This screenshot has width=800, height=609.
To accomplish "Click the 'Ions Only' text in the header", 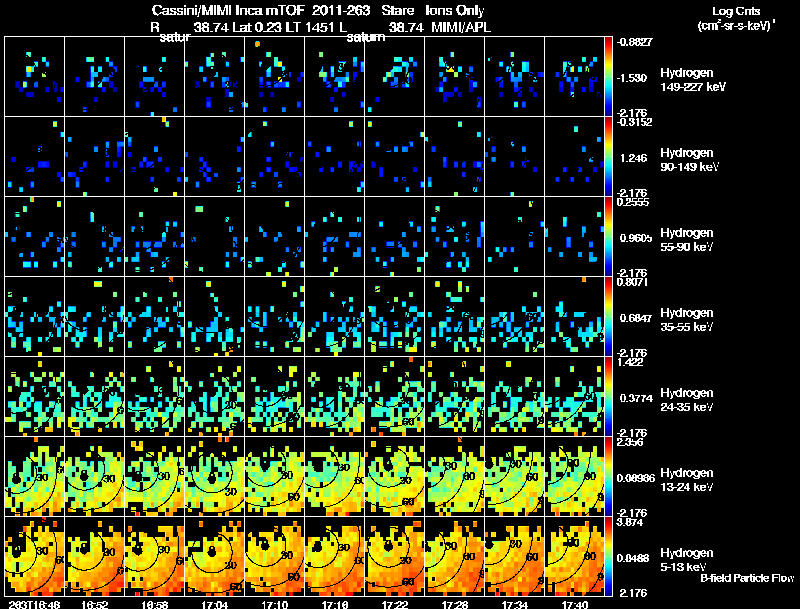I will (x=455, y=11).
